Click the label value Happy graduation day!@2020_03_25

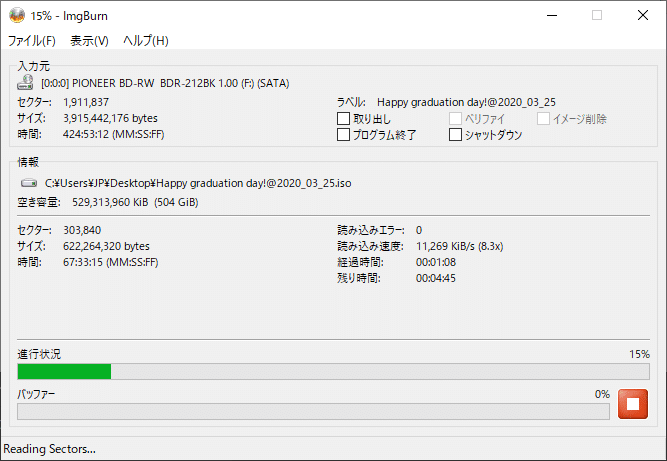(466, 102)
